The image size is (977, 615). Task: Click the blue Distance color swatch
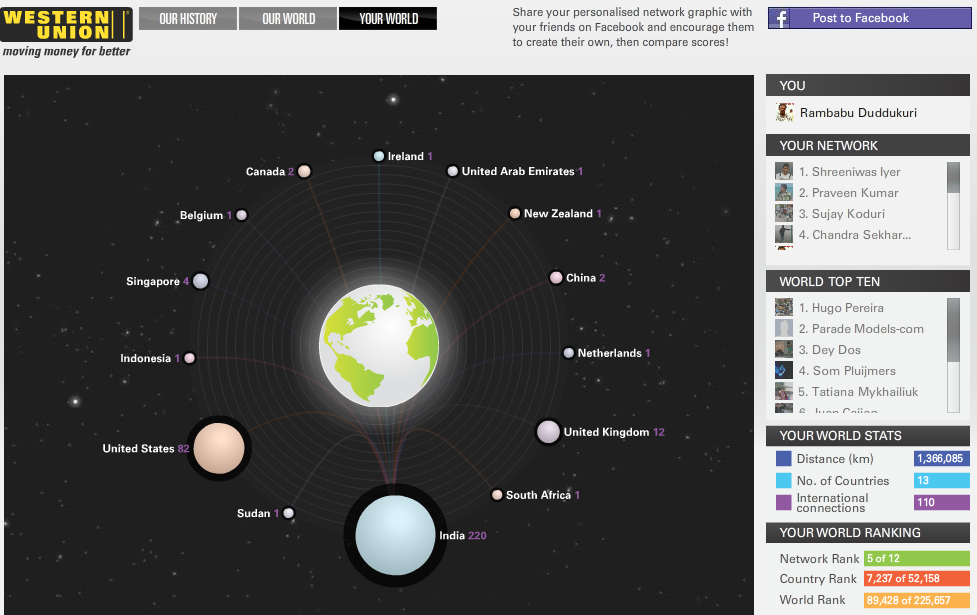pyautogui.click(x=783, y=459)
